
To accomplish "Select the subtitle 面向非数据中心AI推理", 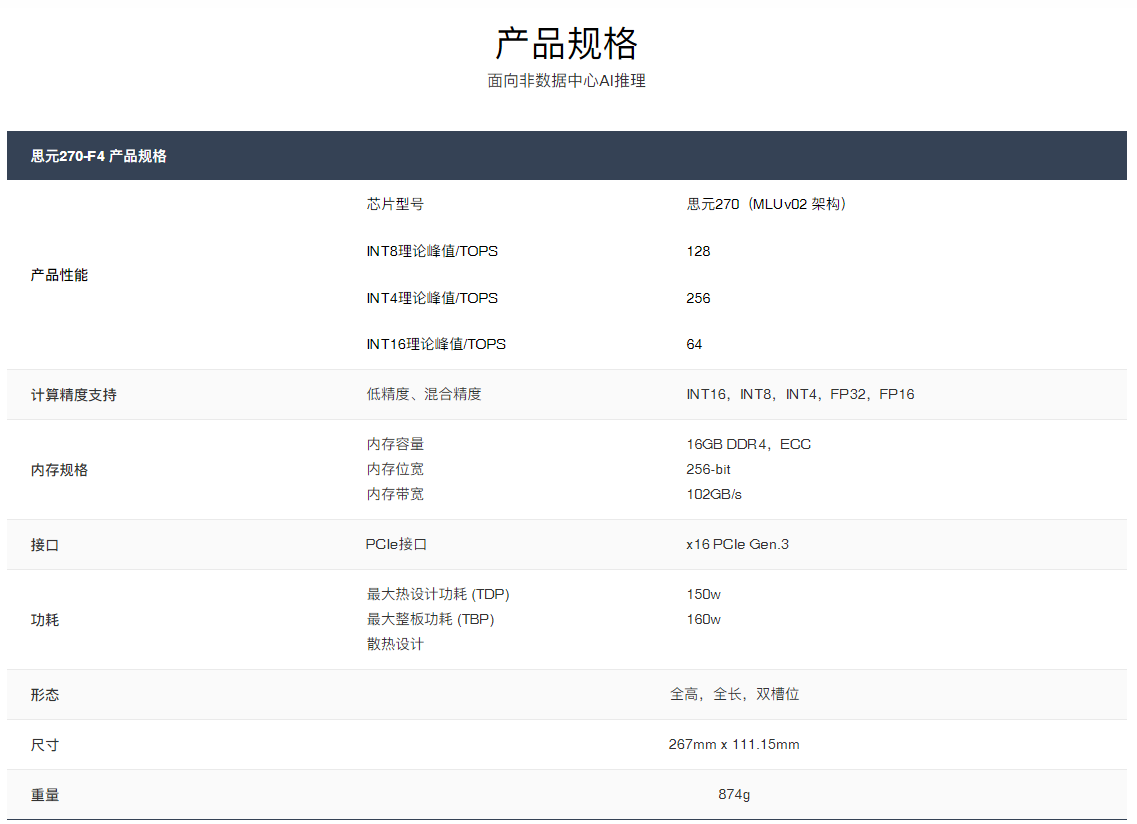I will click(566, 81).
